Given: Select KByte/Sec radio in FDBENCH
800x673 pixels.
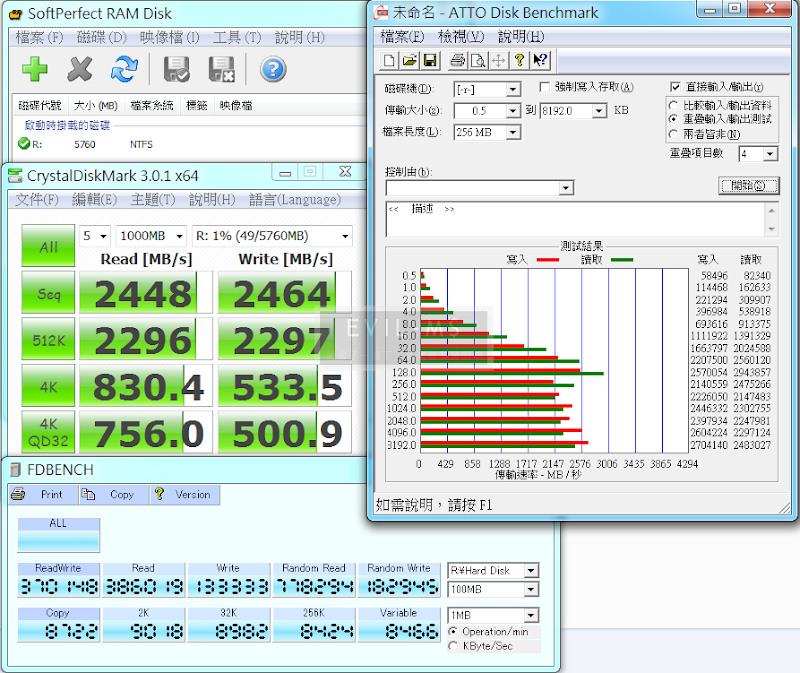Looking at the screenshot, I should click(x=453, y=646).
